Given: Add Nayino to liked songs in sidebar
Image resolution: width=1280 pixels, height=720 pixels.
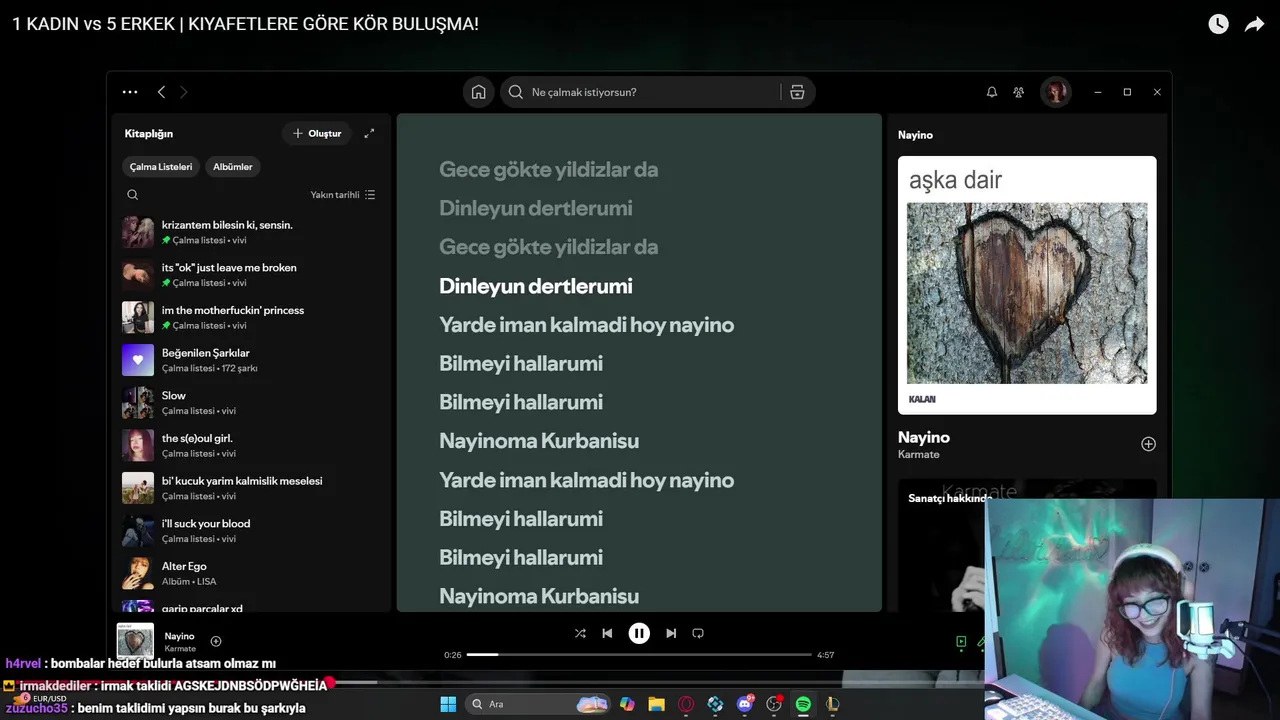Looking at the screenshot, I should [x=1148, y=444].
